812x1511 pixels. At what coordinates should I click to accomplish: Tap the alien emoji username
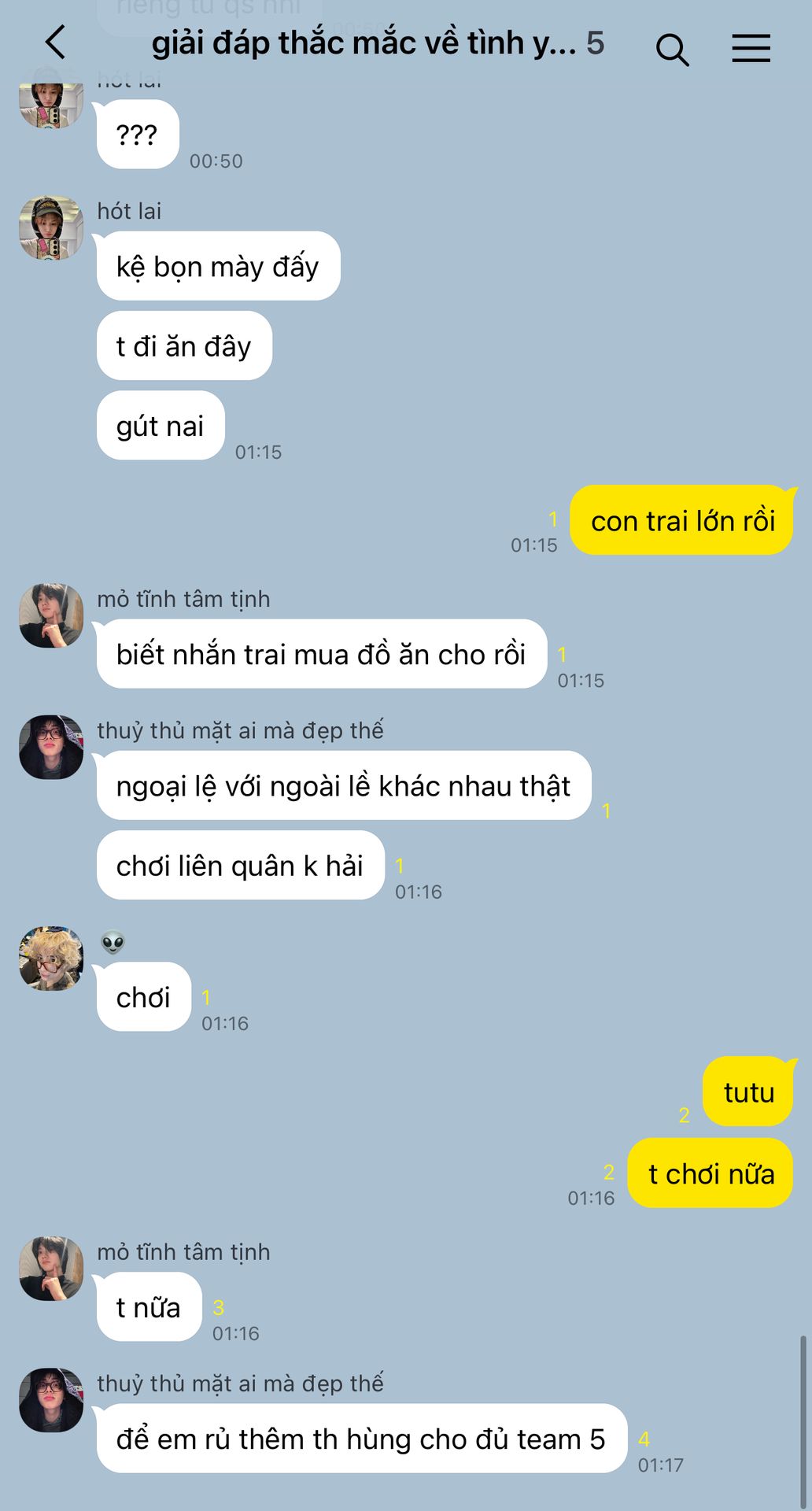pyautogui.click(x=113, y=942)
